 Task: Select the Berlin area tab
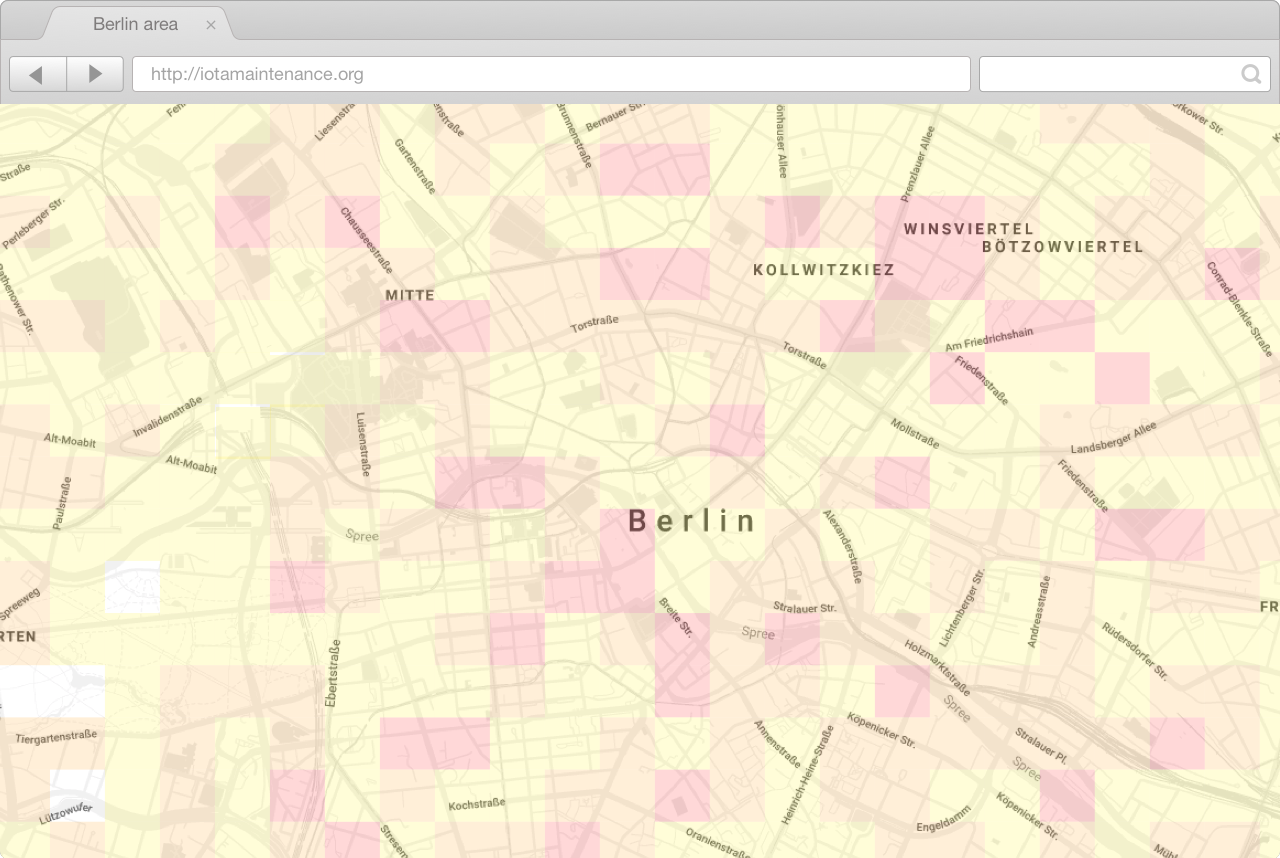tap(135, 24)
